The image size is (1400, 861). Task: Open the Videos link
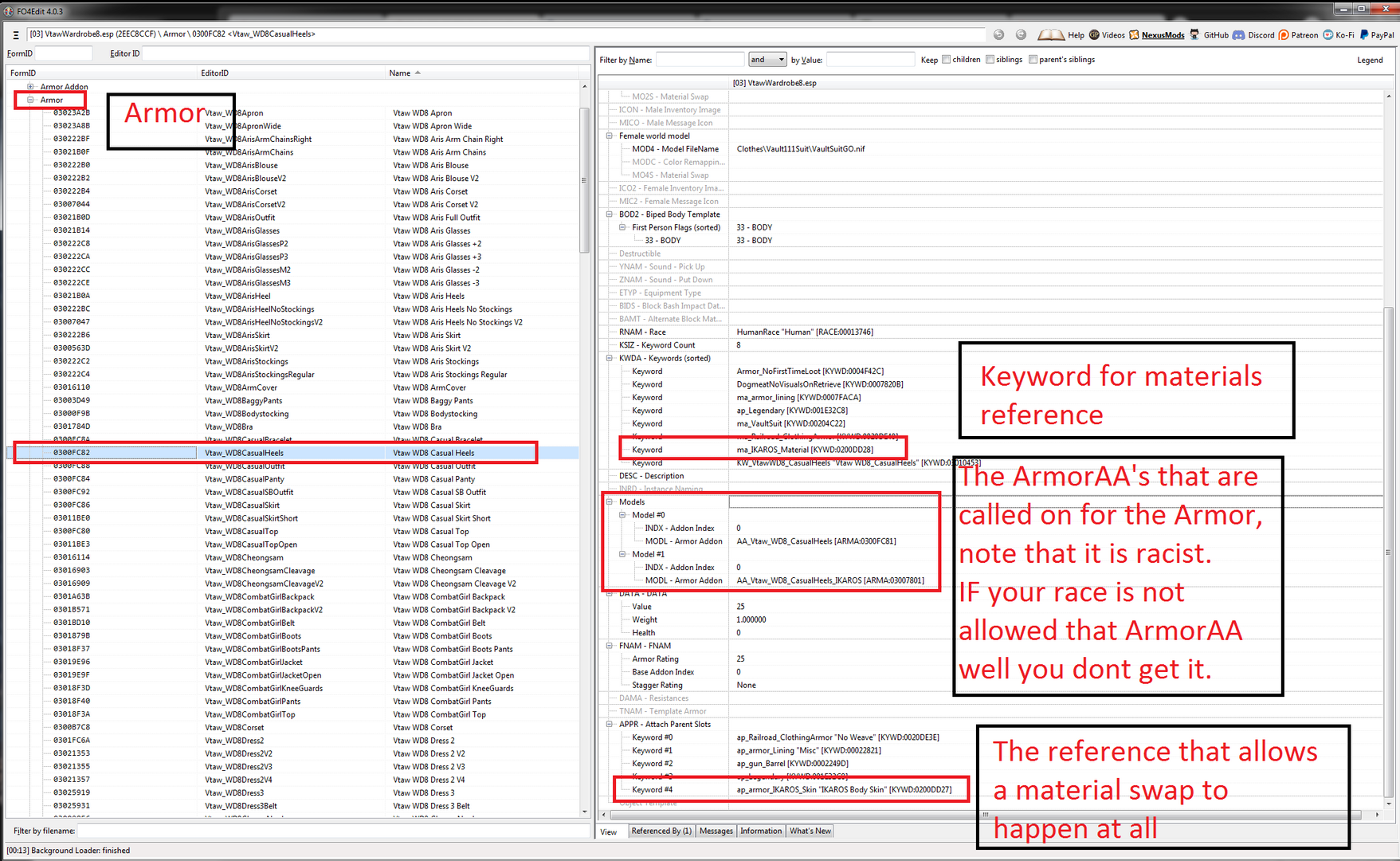coord(1107,35)
